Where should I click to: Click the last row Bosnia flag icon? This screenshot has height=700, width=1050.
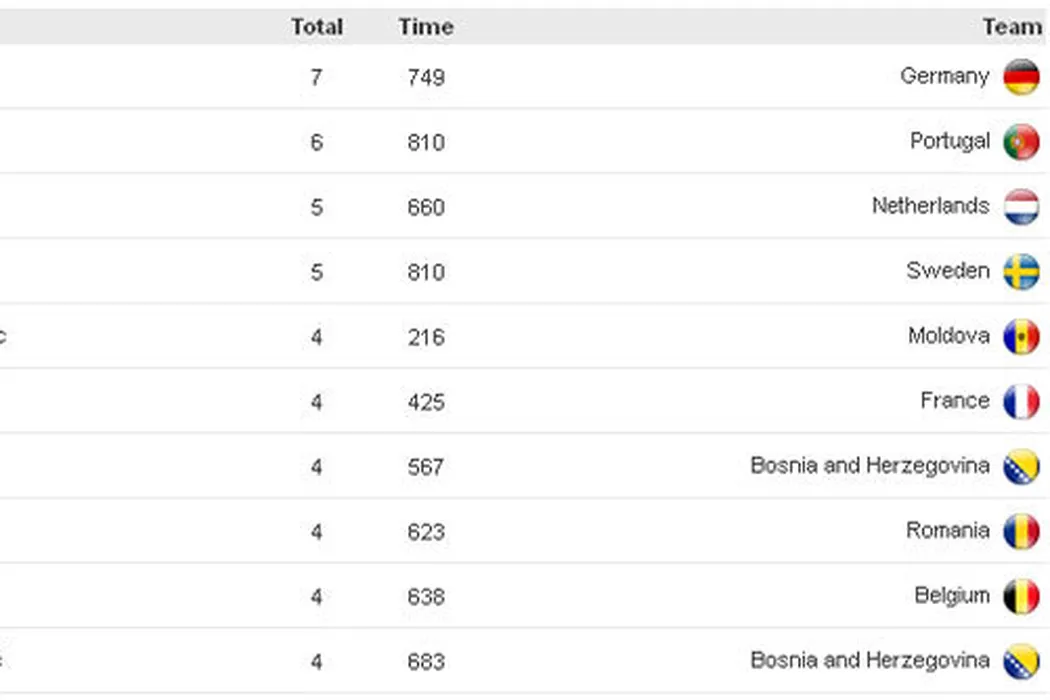pyautogui.click(x=1021, y=661)
